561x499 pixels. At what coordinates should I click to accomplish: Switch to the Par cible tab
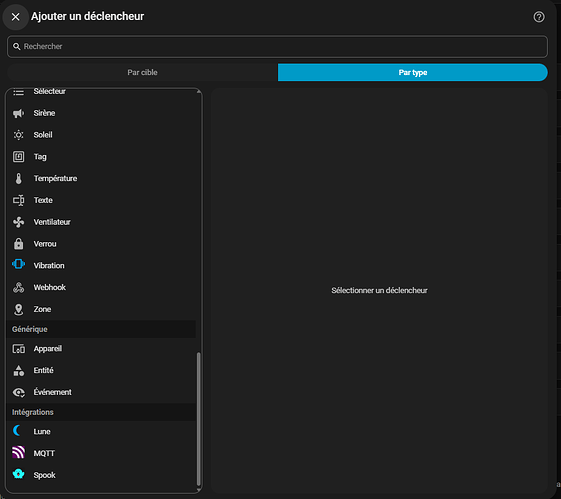click(x=142, y=72)
